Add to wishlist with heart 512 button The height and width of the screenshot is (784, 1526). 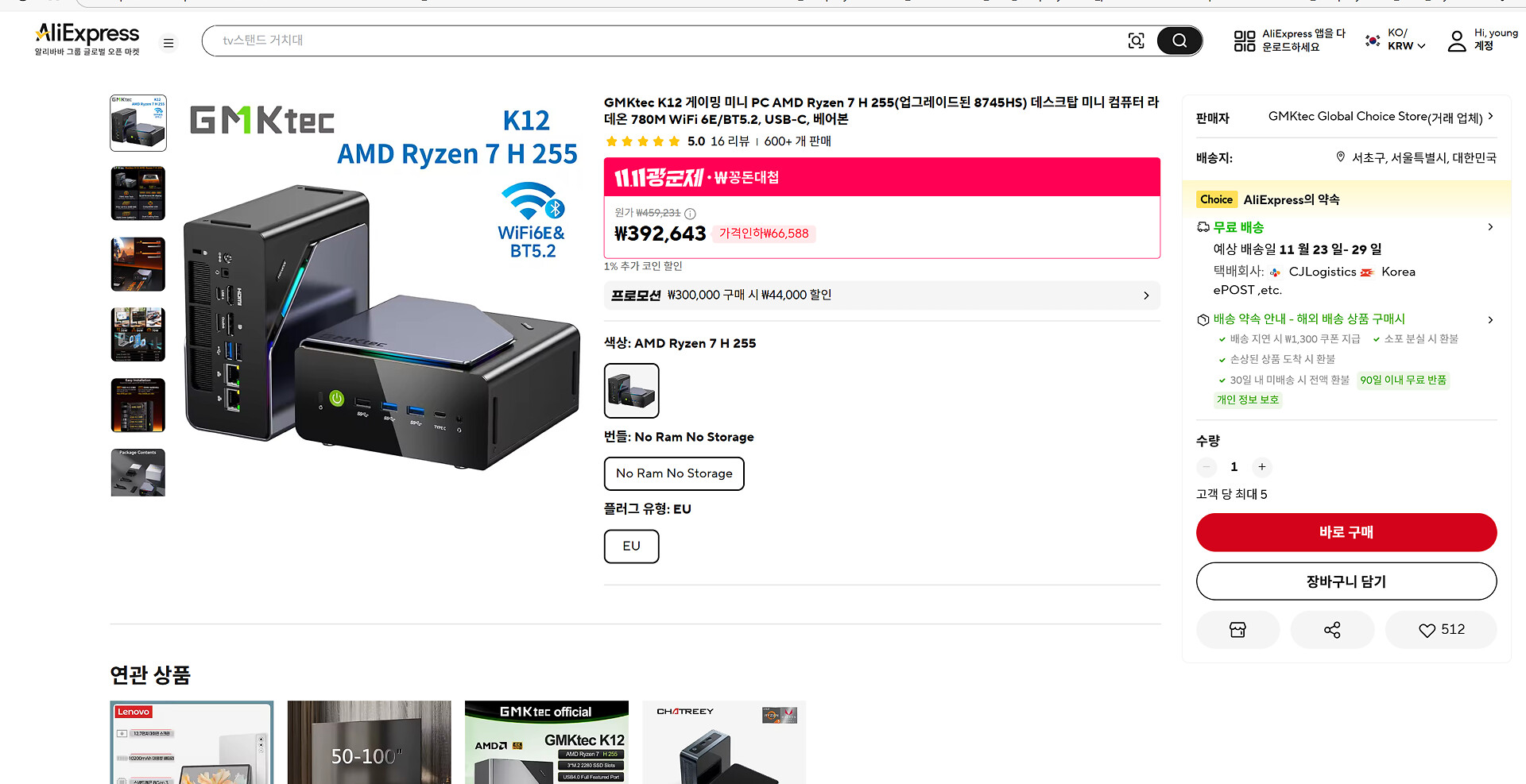[1441, 630]
